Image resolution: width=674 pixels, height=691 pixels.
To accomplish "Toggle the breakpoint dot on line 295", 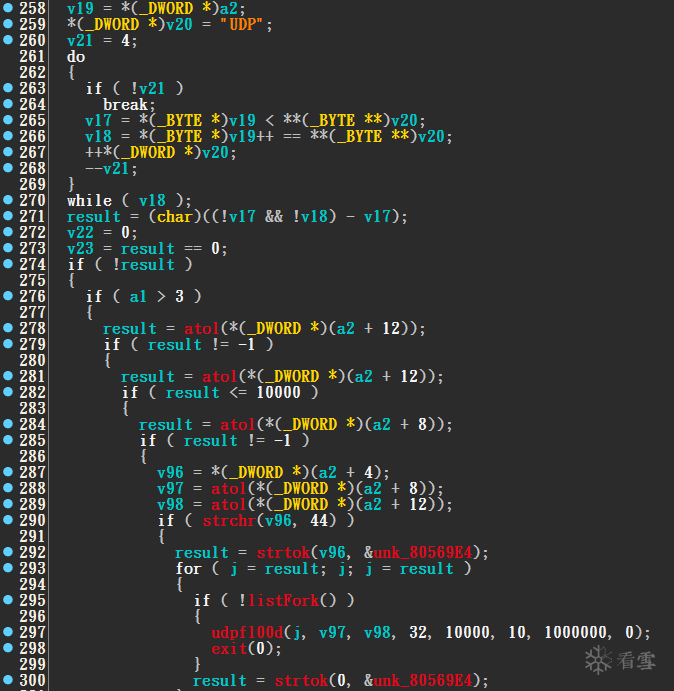I will [x=7, y=600].
